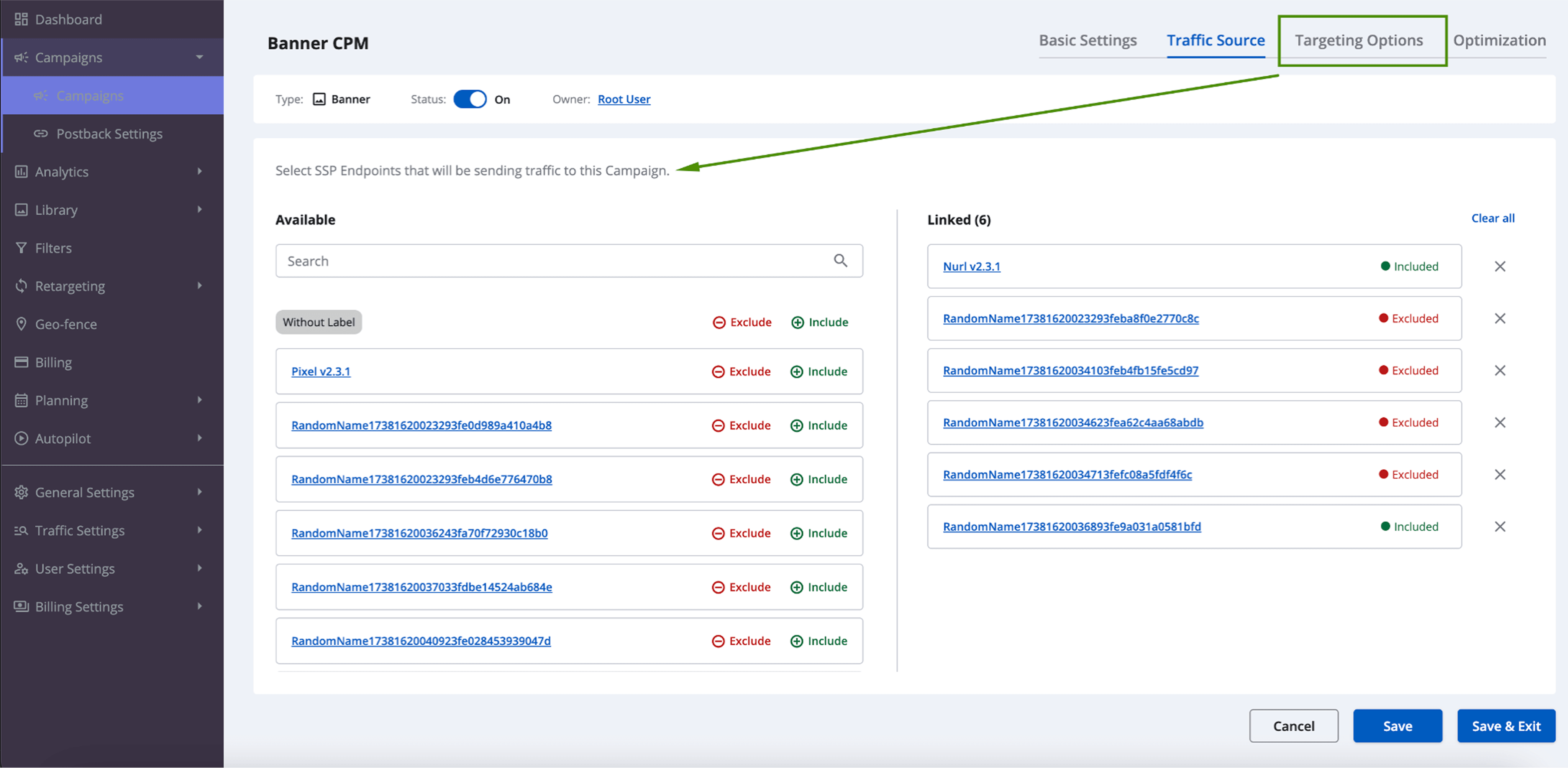Select the Traffic Source tab

point(1215,40)
